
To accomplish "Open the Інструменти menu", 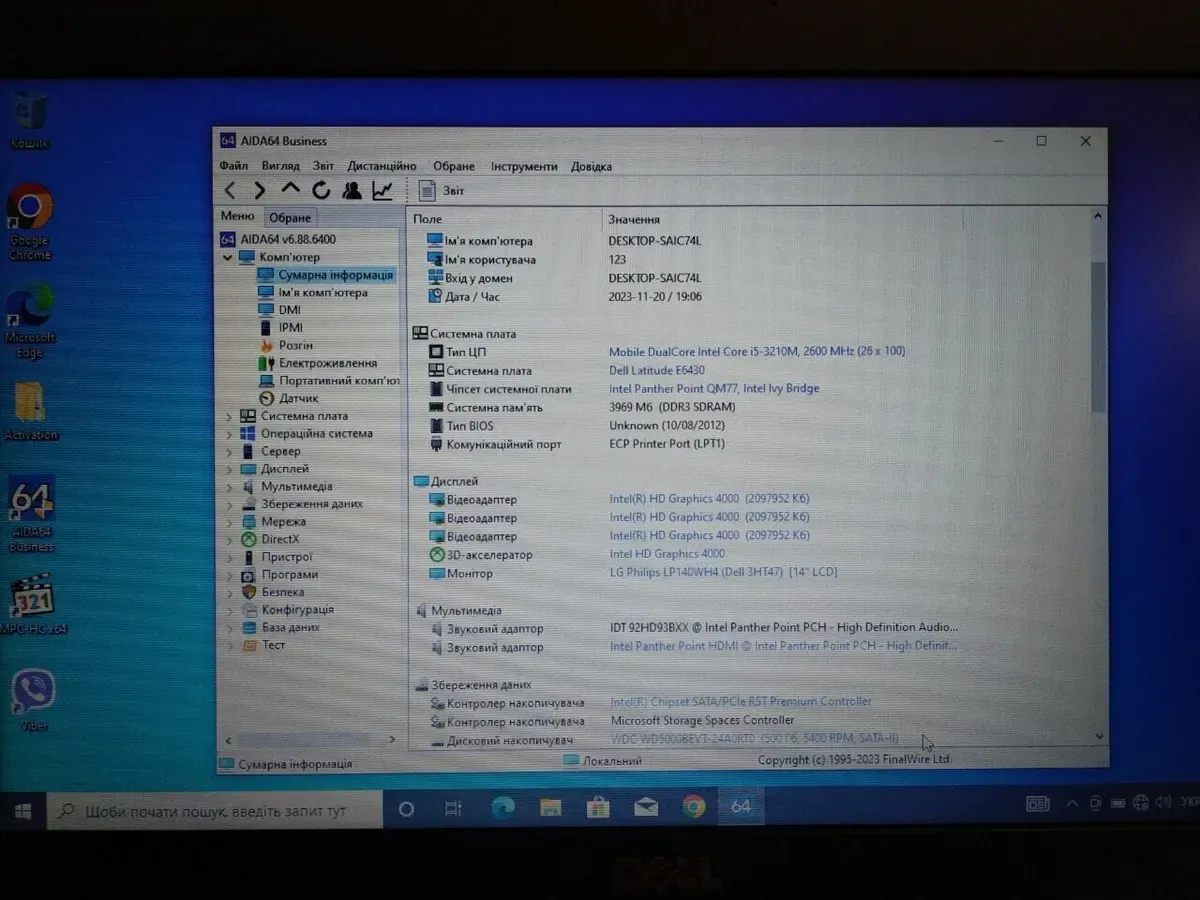I will pyautogui.click(x=523, y=166).
